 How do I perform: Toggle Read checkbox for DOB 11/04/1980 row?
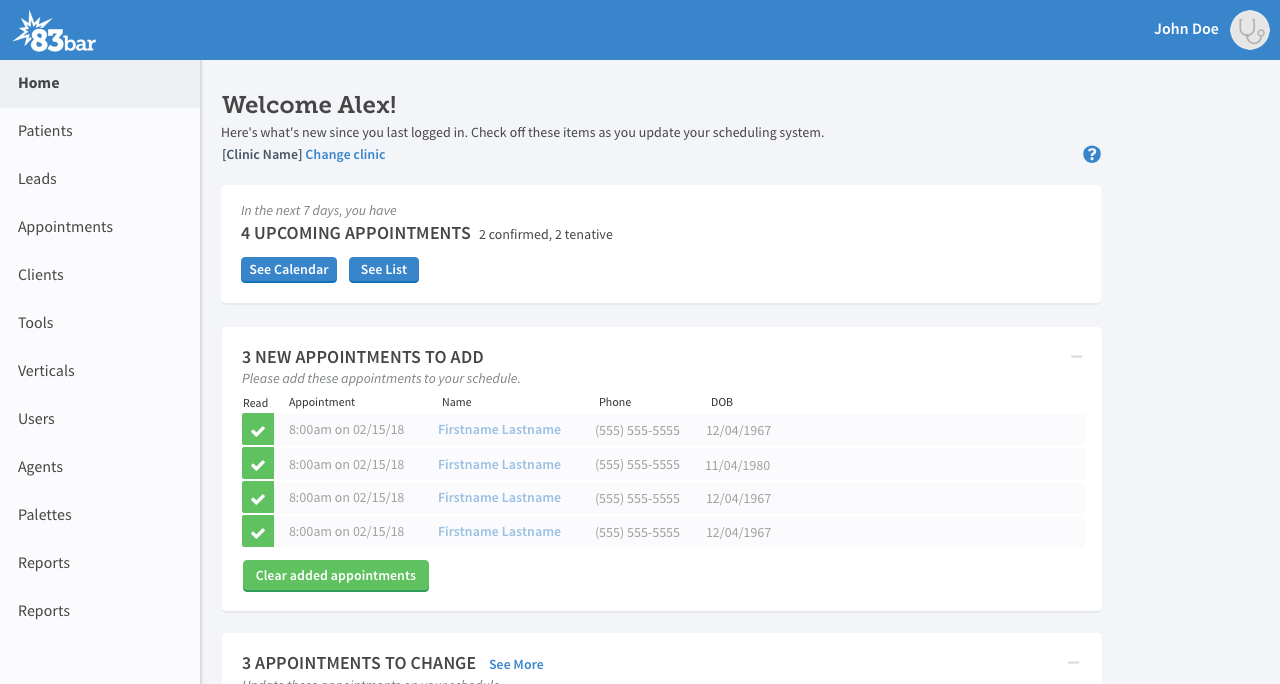point(258,464)
